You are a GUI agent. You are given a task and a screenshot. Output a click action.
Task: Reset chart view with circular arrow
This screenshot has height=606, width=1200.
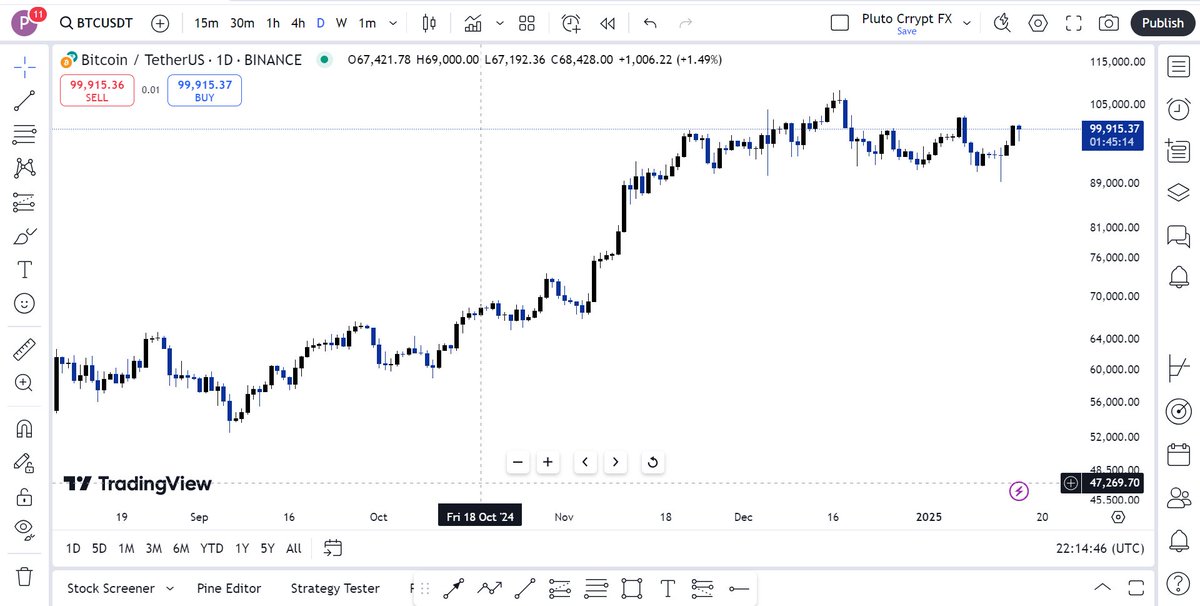coord(652,462)
